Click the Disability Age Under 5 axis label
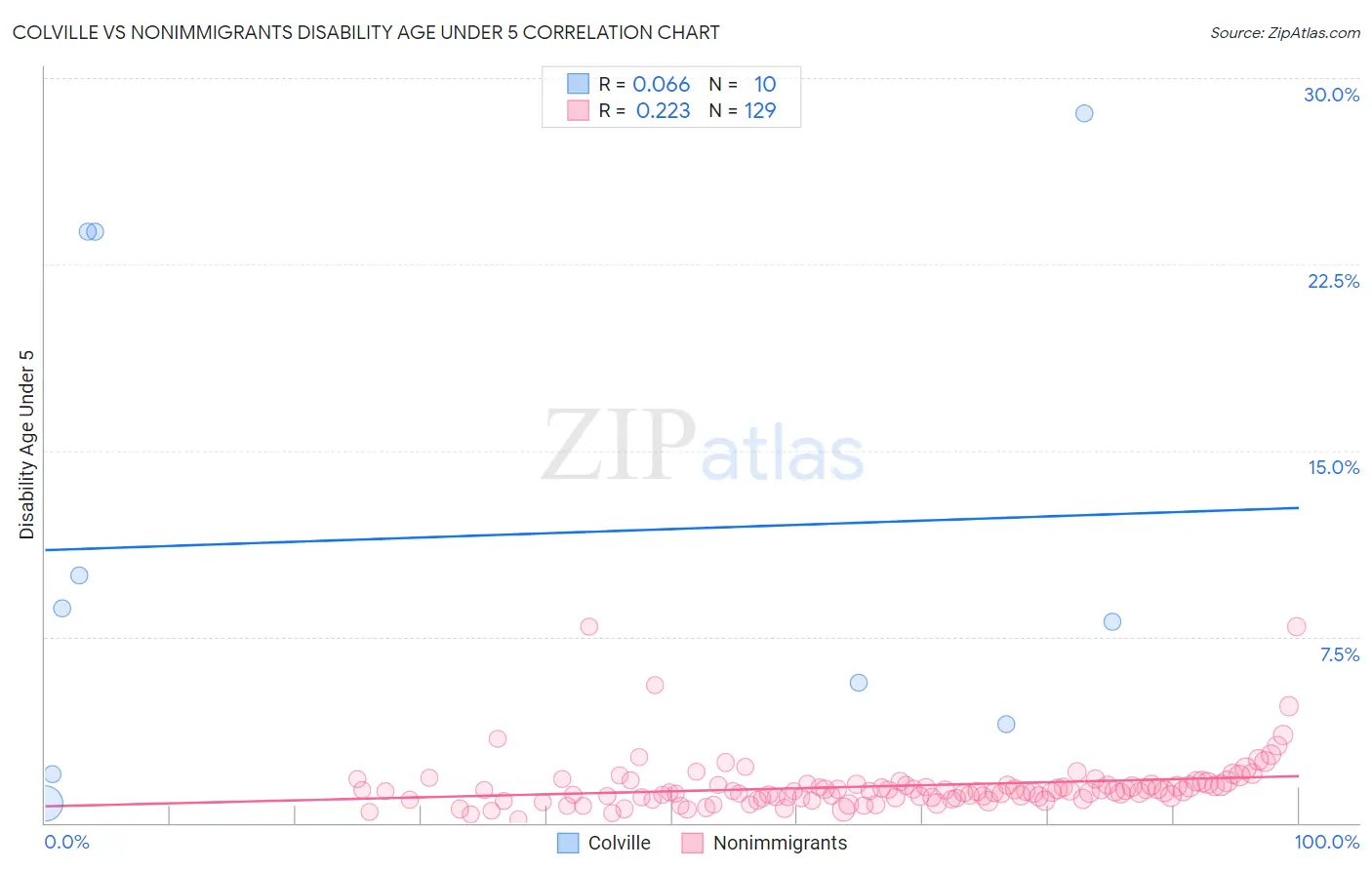The height and width of the screenshot is (870, 1372). pyautogui.click(x=26, y=444)
